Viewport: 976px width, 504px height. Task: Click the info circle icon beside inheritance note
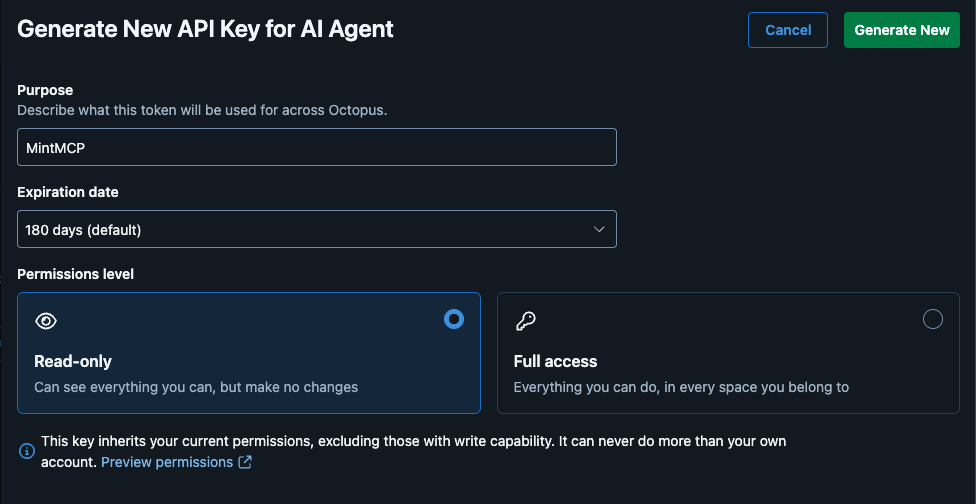tap(27, 451)
